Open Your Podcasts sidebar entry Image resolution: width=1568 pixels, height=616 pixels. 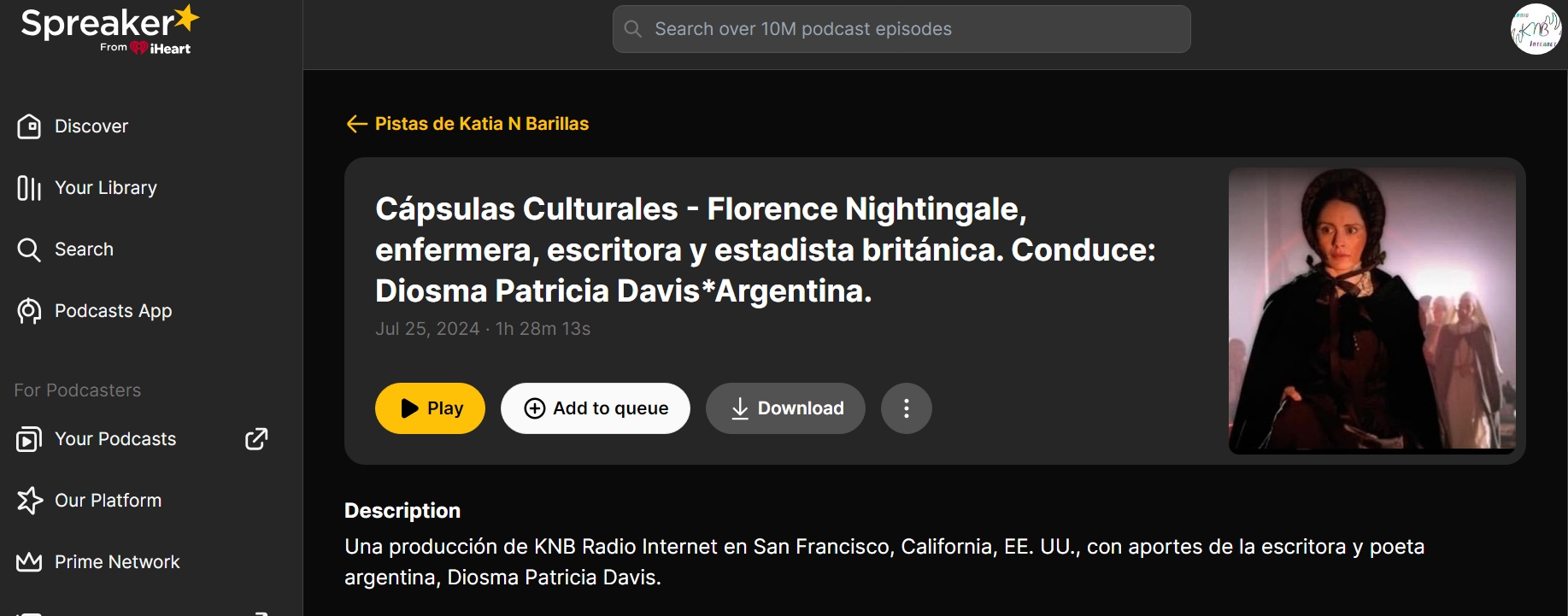[115, 439]
